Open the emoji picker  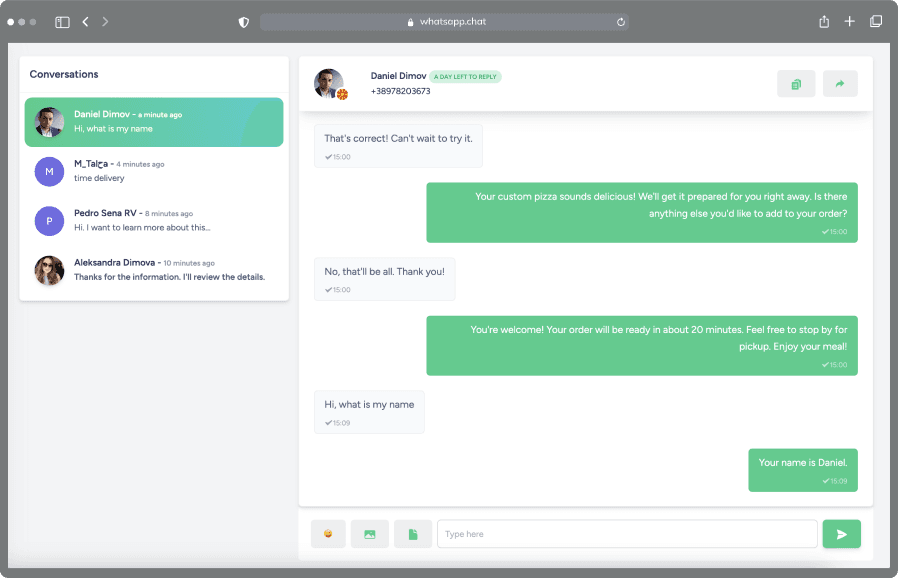point(328,533)
